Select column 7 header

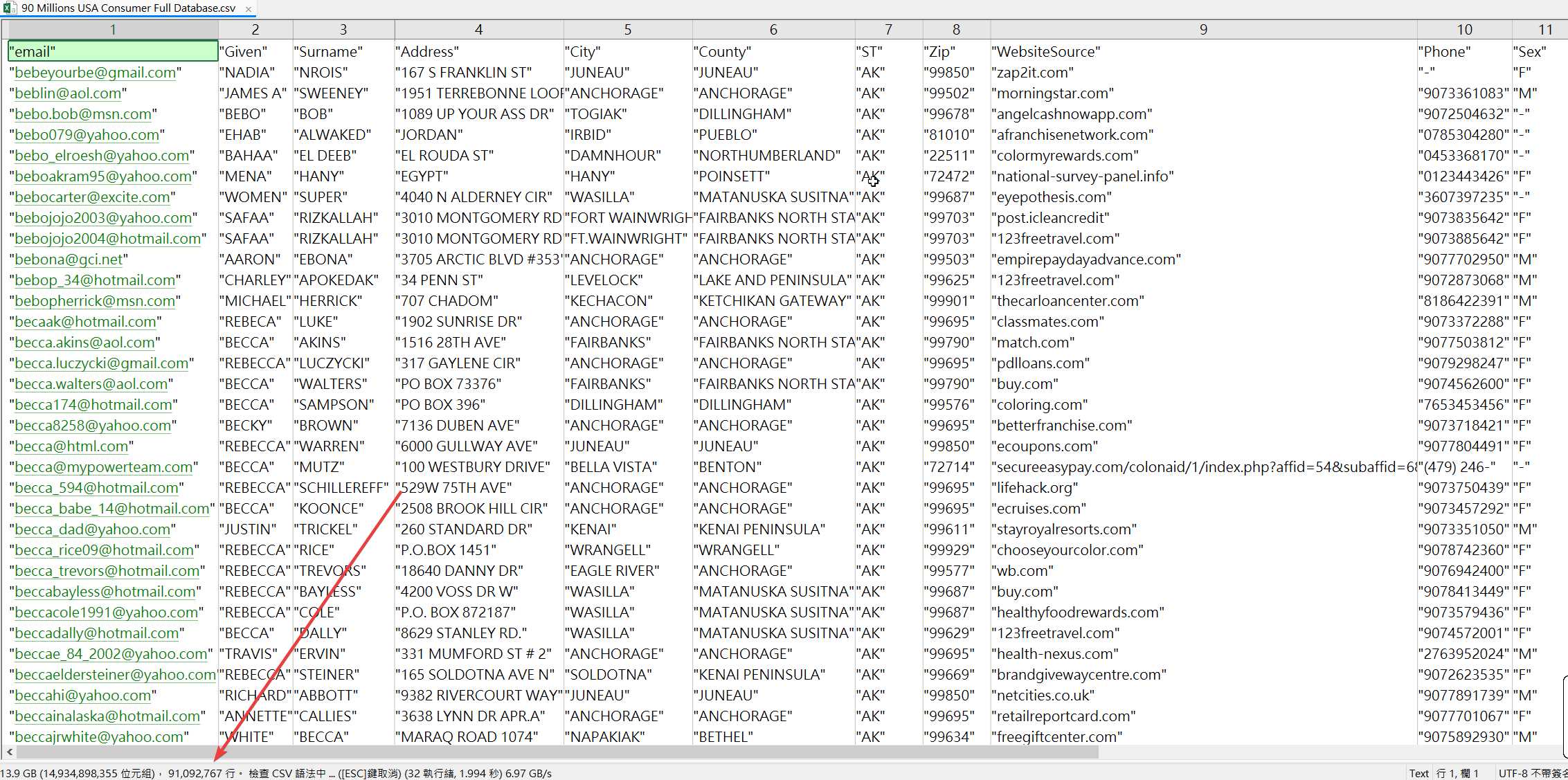889,30
